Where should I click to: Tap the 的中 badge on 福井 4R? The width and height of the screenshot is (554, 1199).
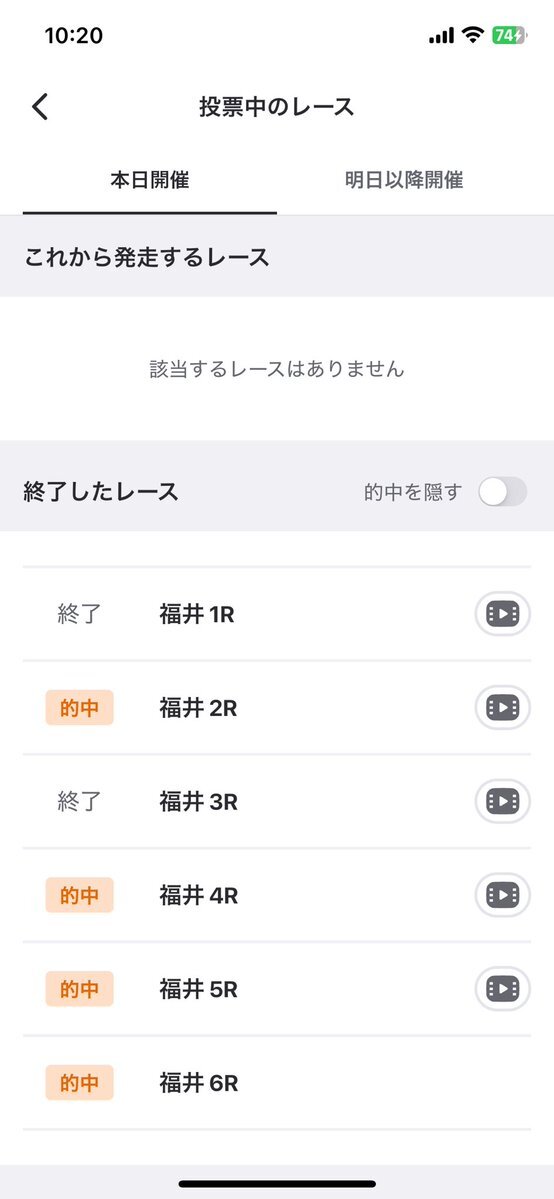coord(80,895)
